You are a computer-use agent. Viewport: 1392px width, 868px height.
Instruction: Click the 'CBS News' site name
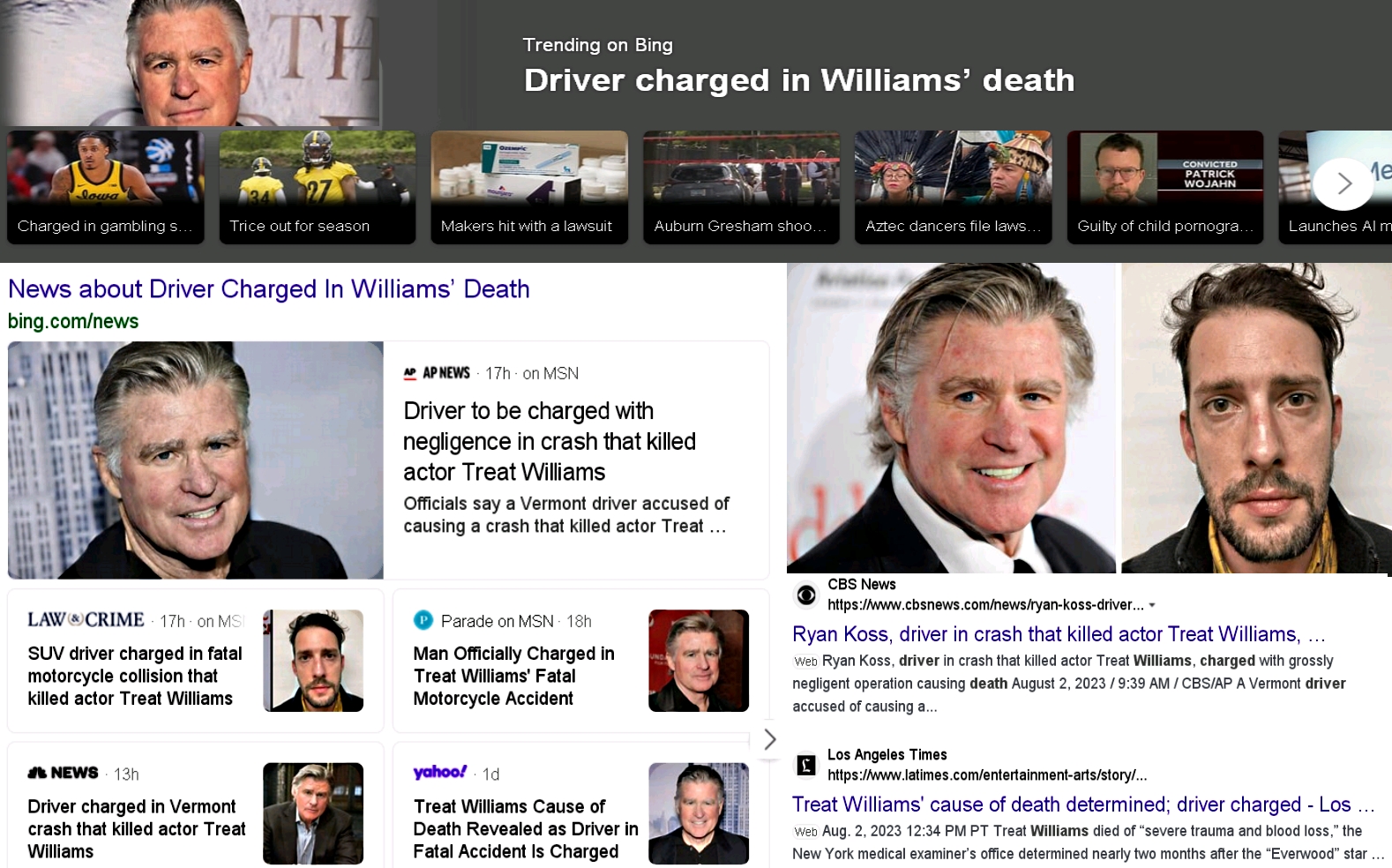[861, 584]
